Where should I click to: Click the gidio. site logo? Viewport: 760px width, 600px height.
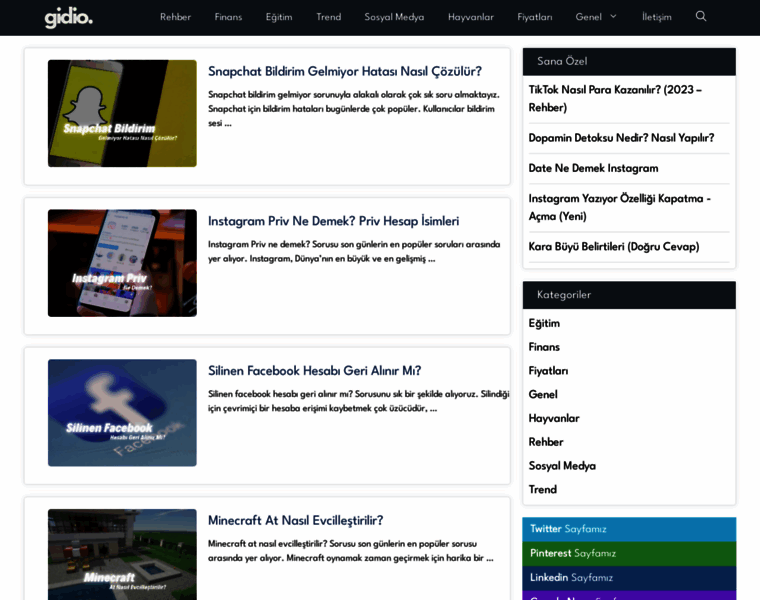coord(68,17)
